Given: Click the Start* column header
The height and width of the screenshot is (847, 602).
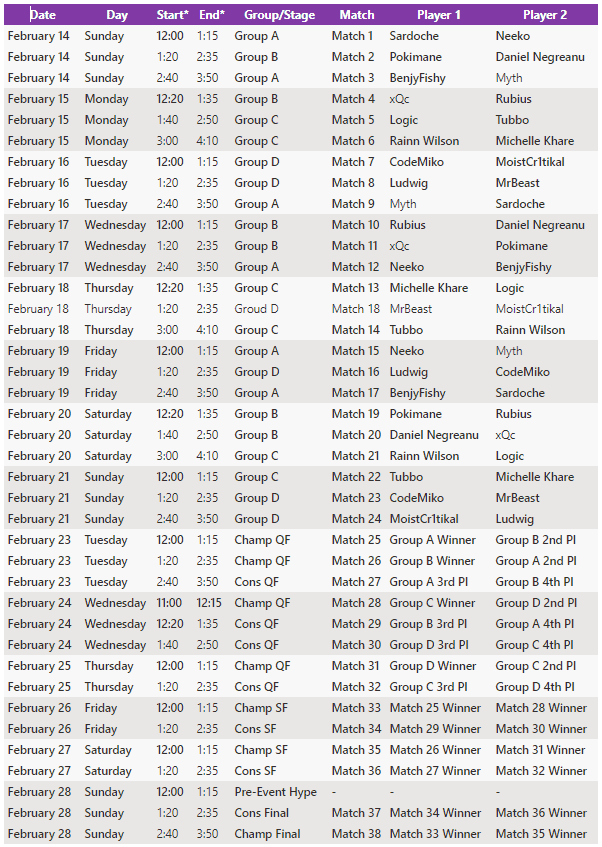Looking at the screenshot, I should pos(172,15).
